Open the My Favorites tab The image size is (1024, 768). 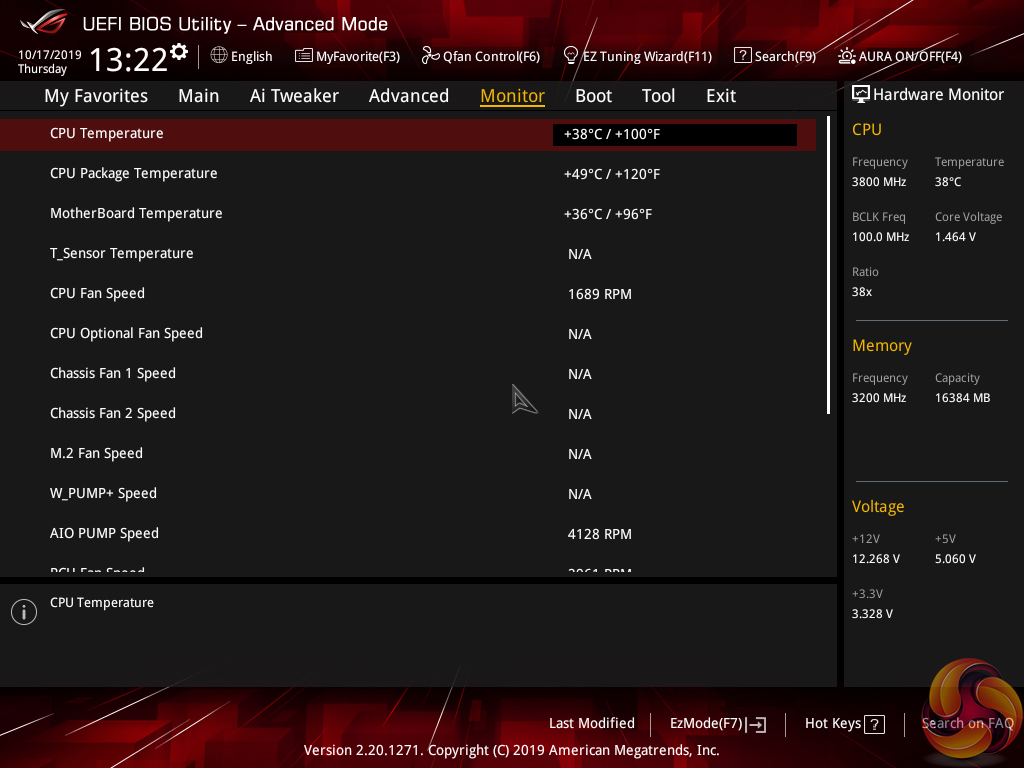point(96,96)
